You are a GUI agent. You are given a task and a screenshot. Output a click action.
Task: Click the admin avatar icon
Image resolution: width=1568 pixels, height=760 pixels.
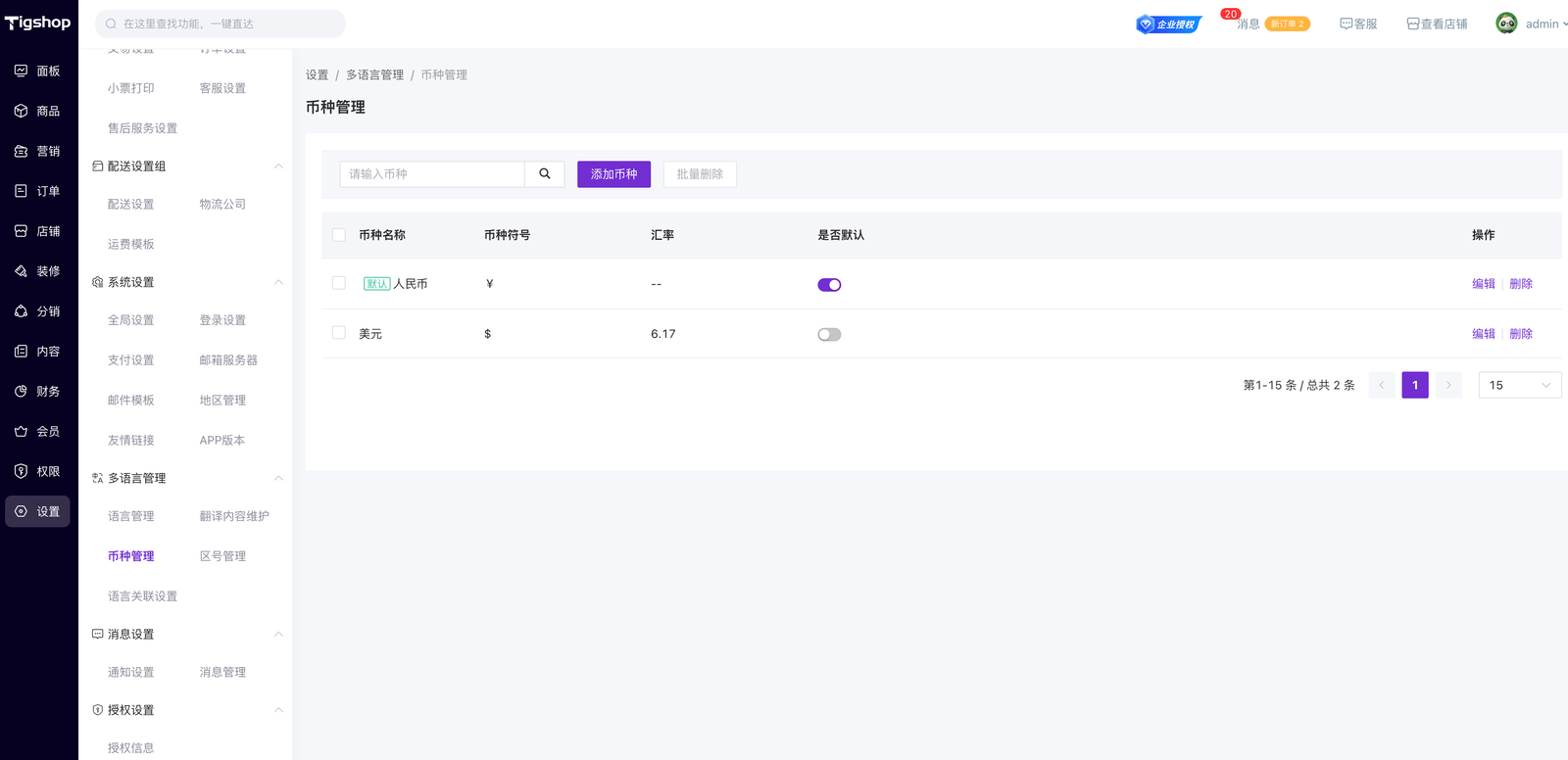pyautogui.click(x=1506, y=24)
